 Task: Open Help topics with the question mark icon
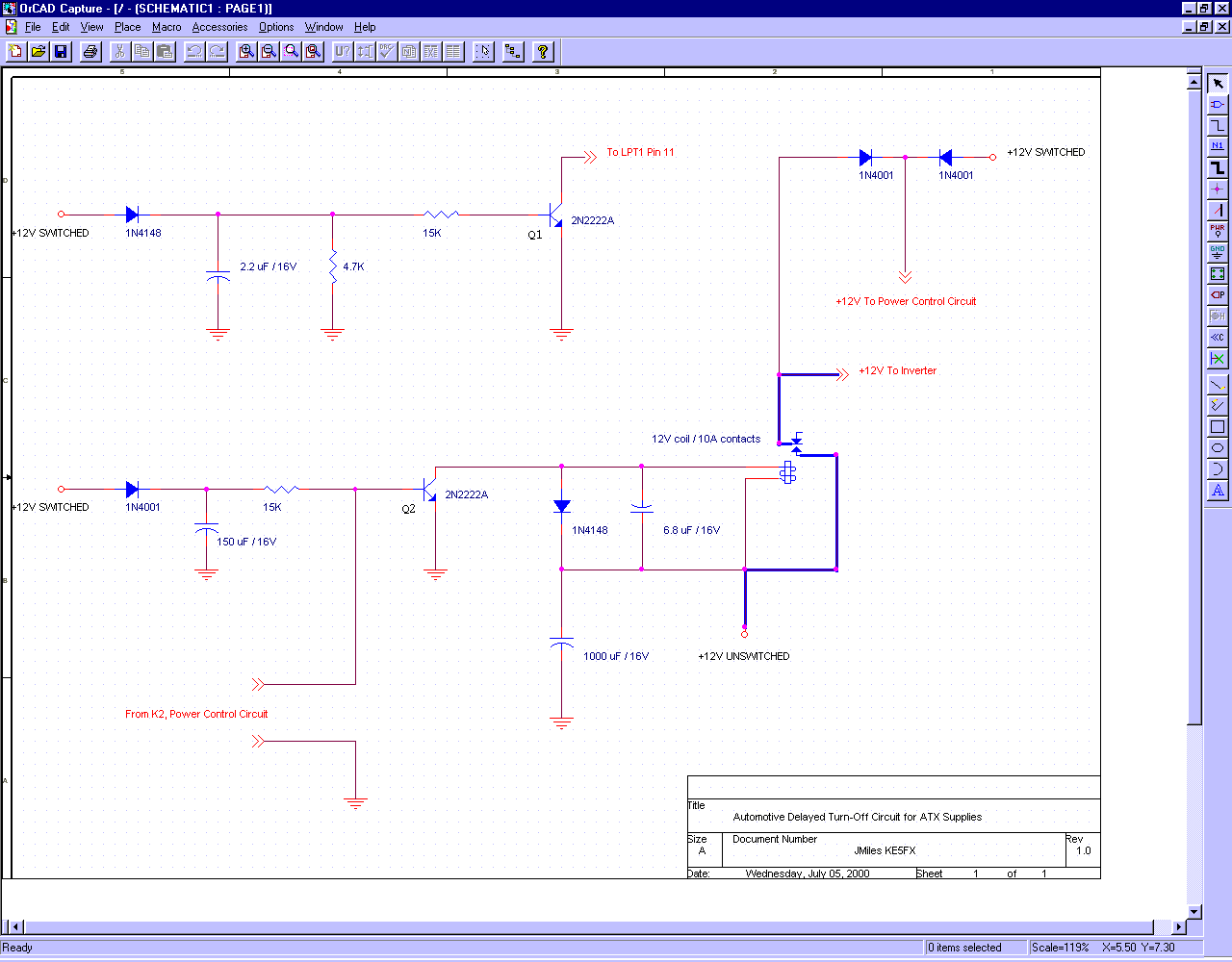click(x=543, y=51)
